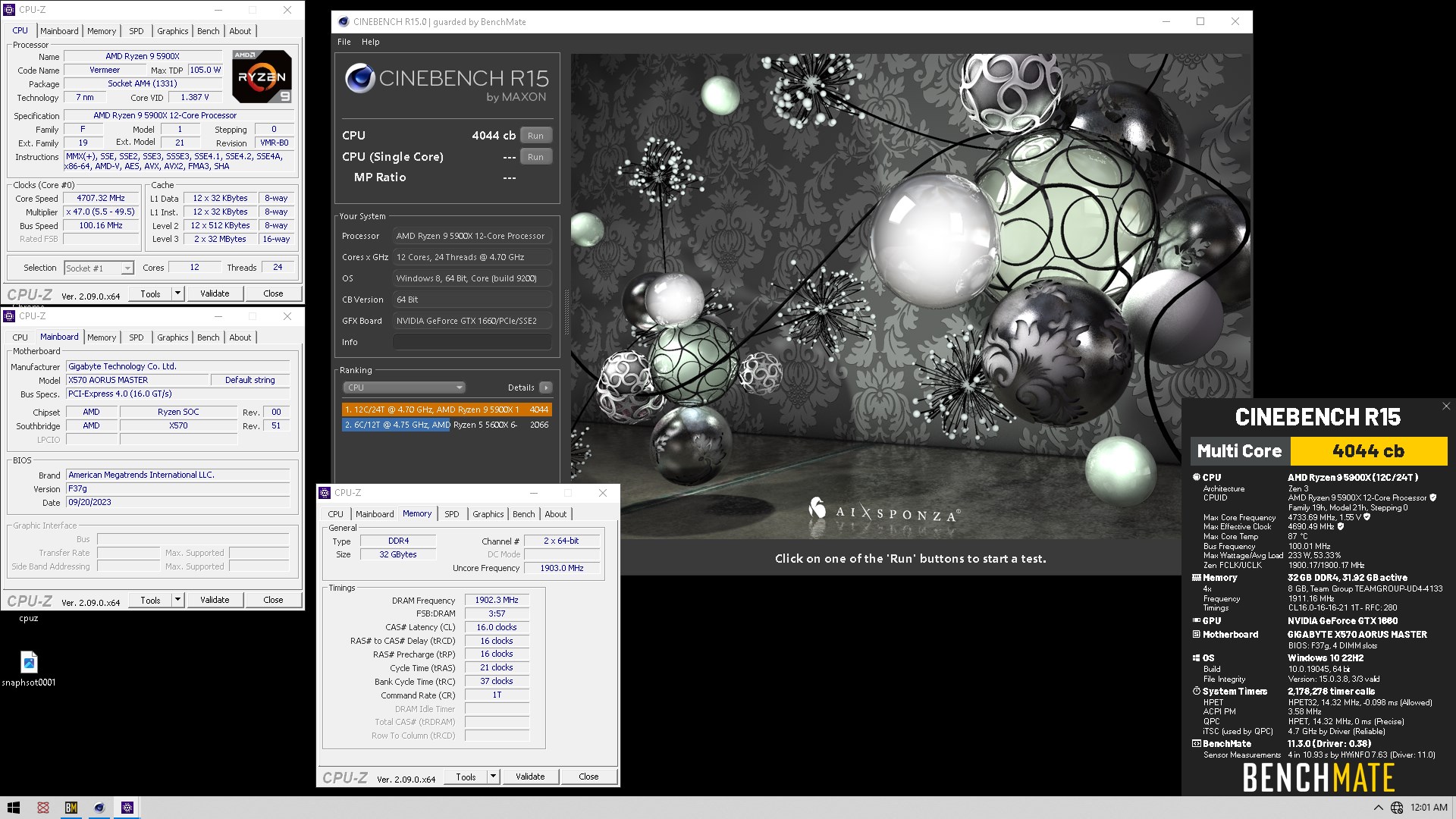Open network globe tray icon
The width and height of the screenshot is (1456, 819).
click(x=1397, y=808)
